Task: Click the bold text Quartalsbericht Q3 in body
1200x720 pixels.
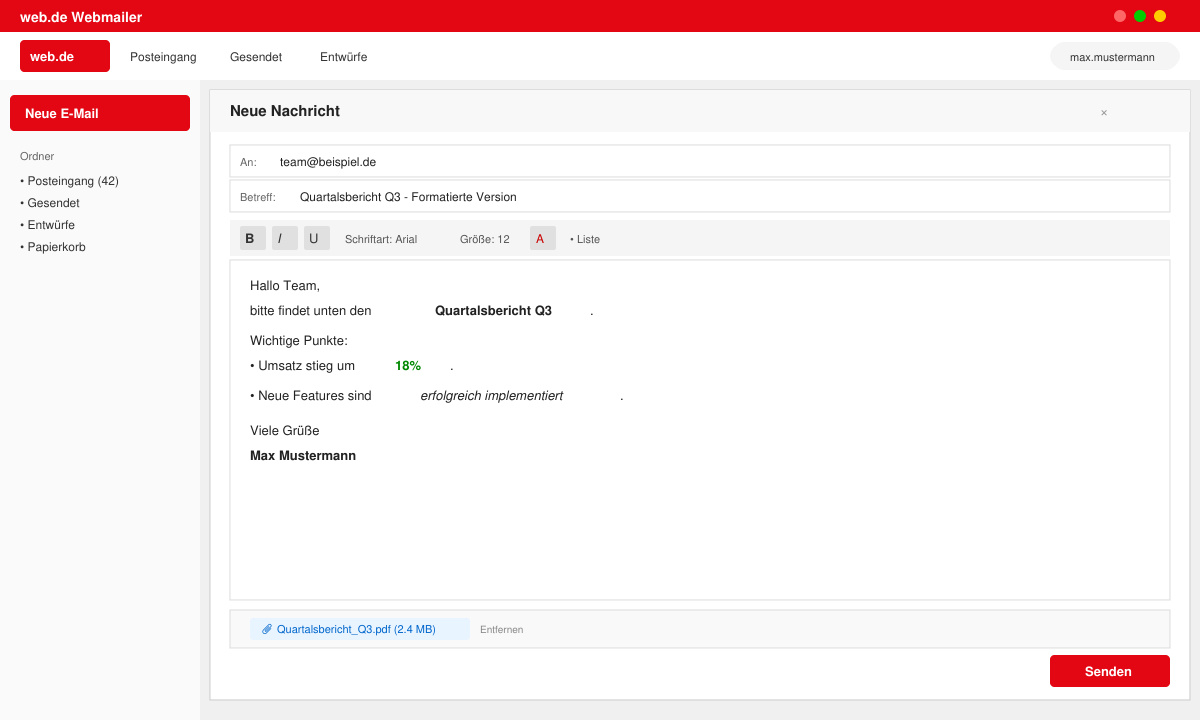Action: [x=493, y=311]
